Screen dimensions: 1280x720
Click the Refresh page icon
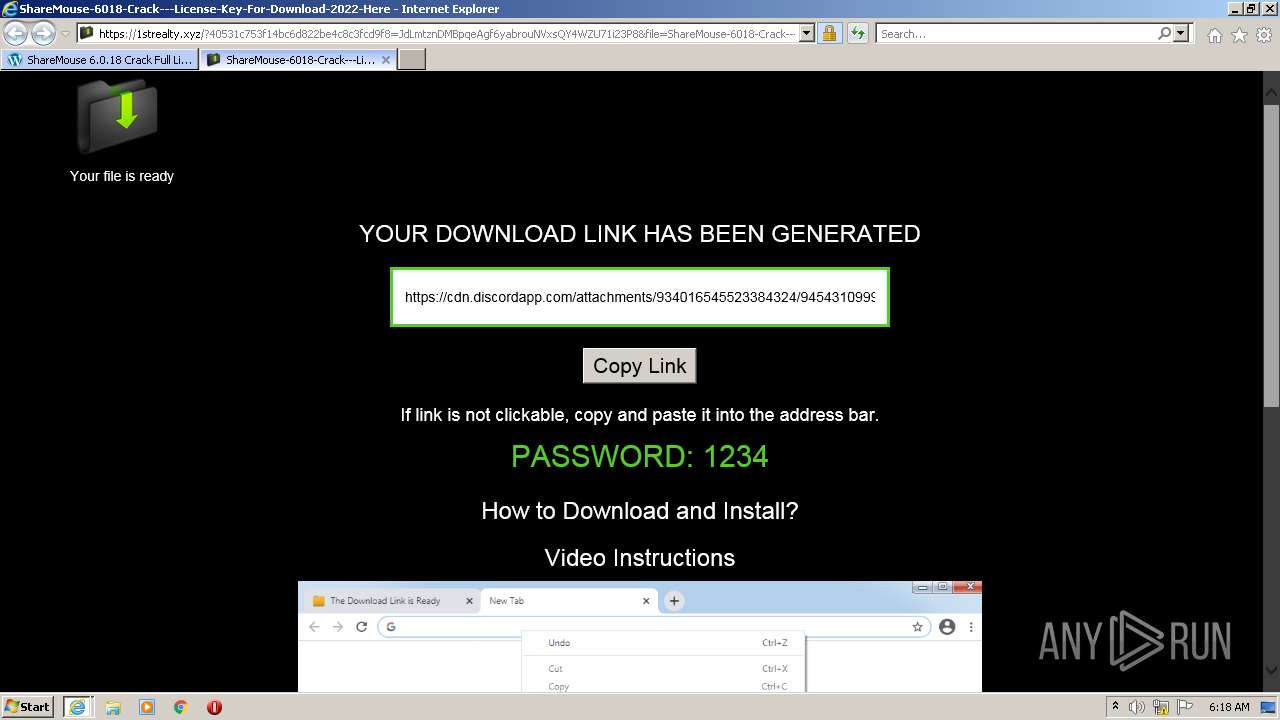point(858,34)
